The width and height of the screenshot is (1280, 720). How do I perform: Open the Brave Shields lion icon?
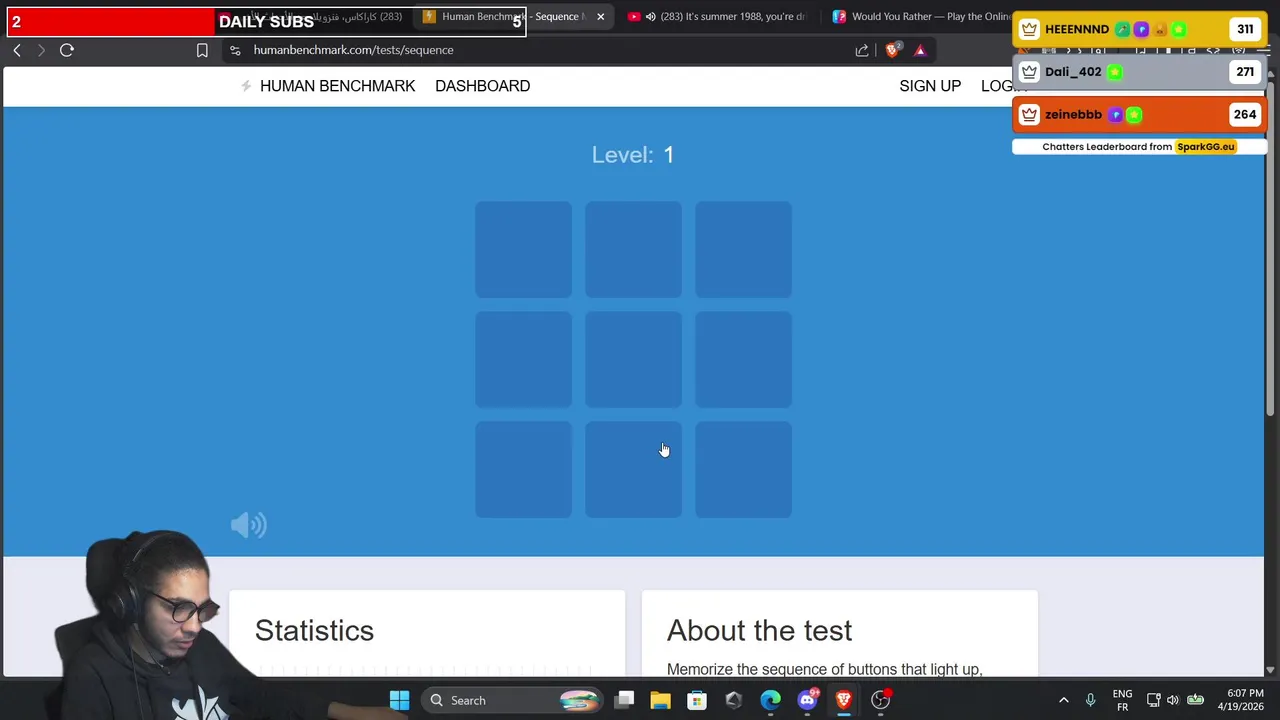[x=893, y=50]
